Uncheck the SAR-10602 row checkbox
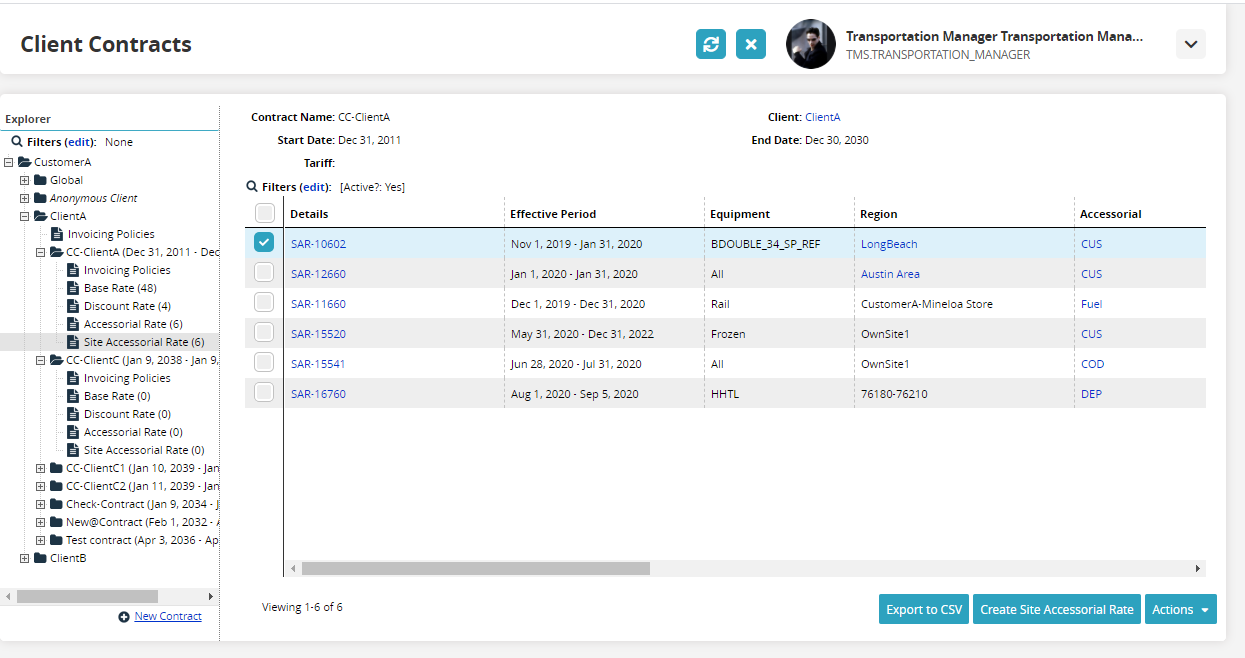Image resolution: width=1245 pixels, height=658 pixels. (x=264, y=243)
